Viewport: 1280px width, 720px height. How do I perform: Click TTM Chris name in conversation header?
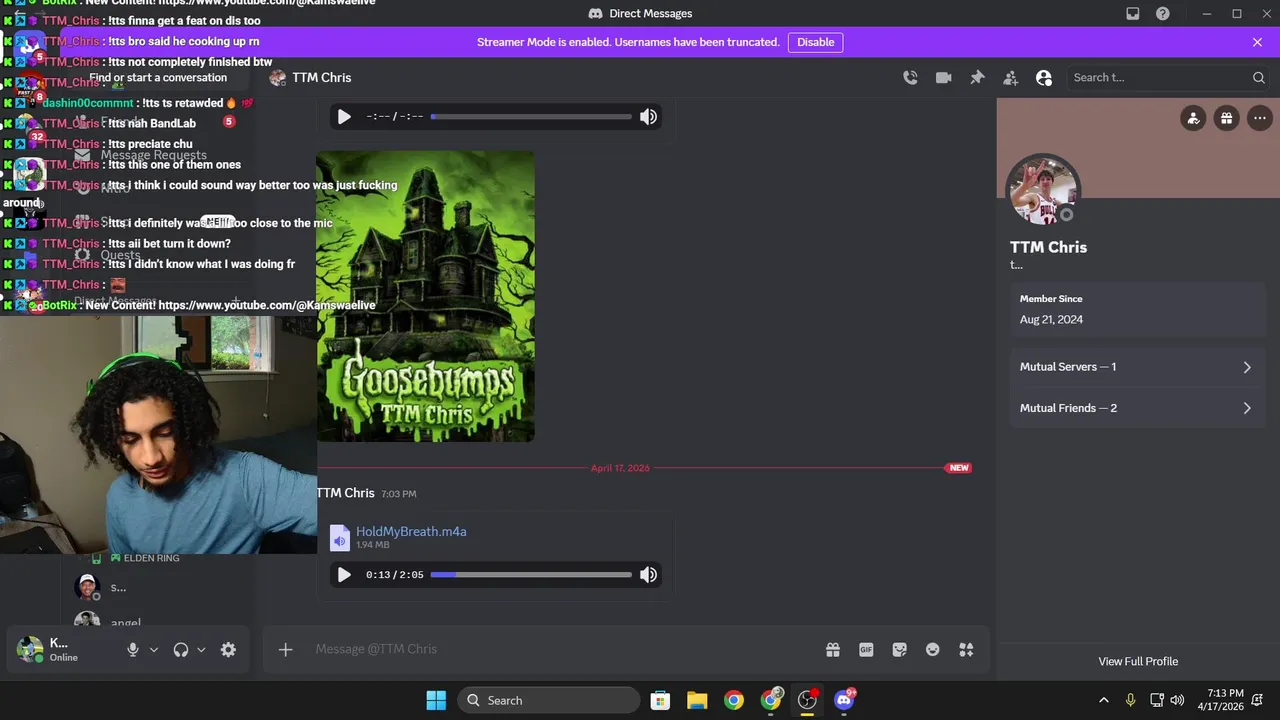coord(322,78)
